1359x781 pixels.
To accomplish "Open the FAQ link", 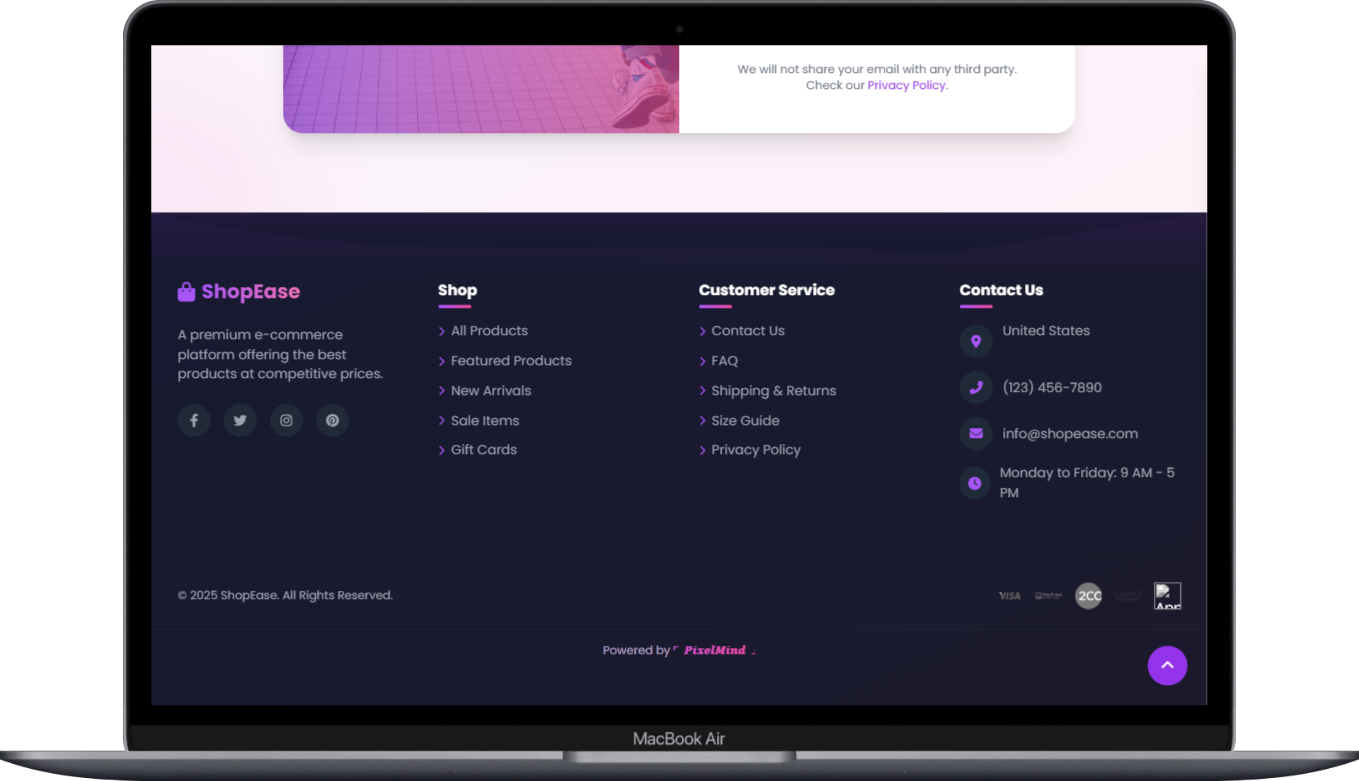I will (x=724, y=361).
